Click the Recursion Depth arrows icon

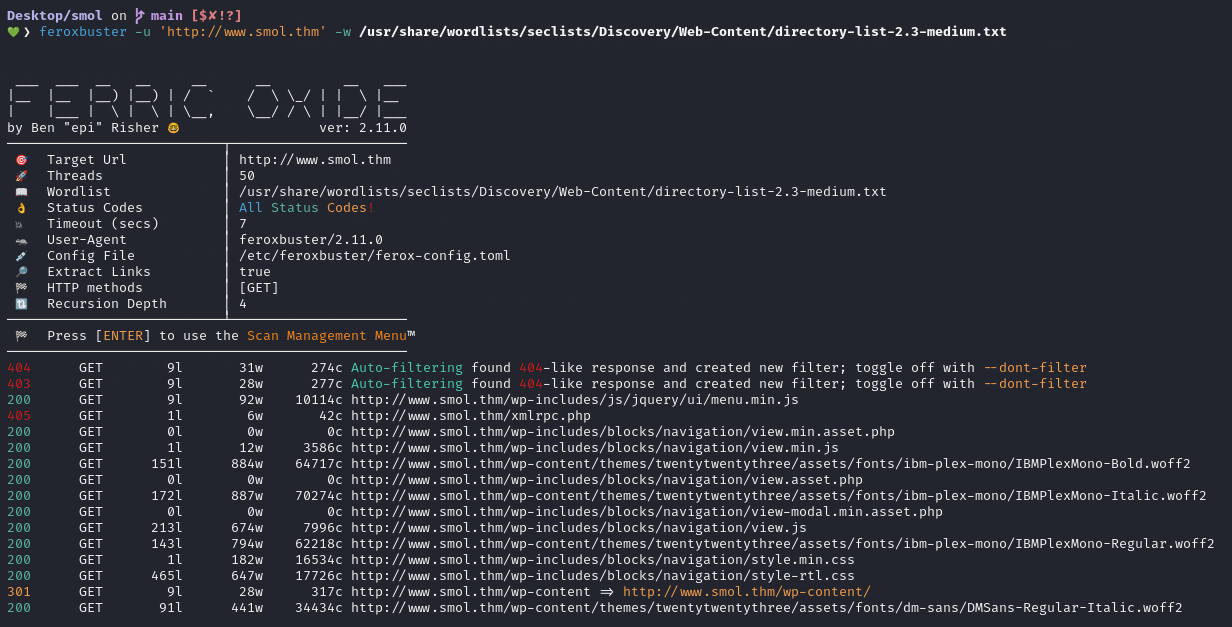21,304
